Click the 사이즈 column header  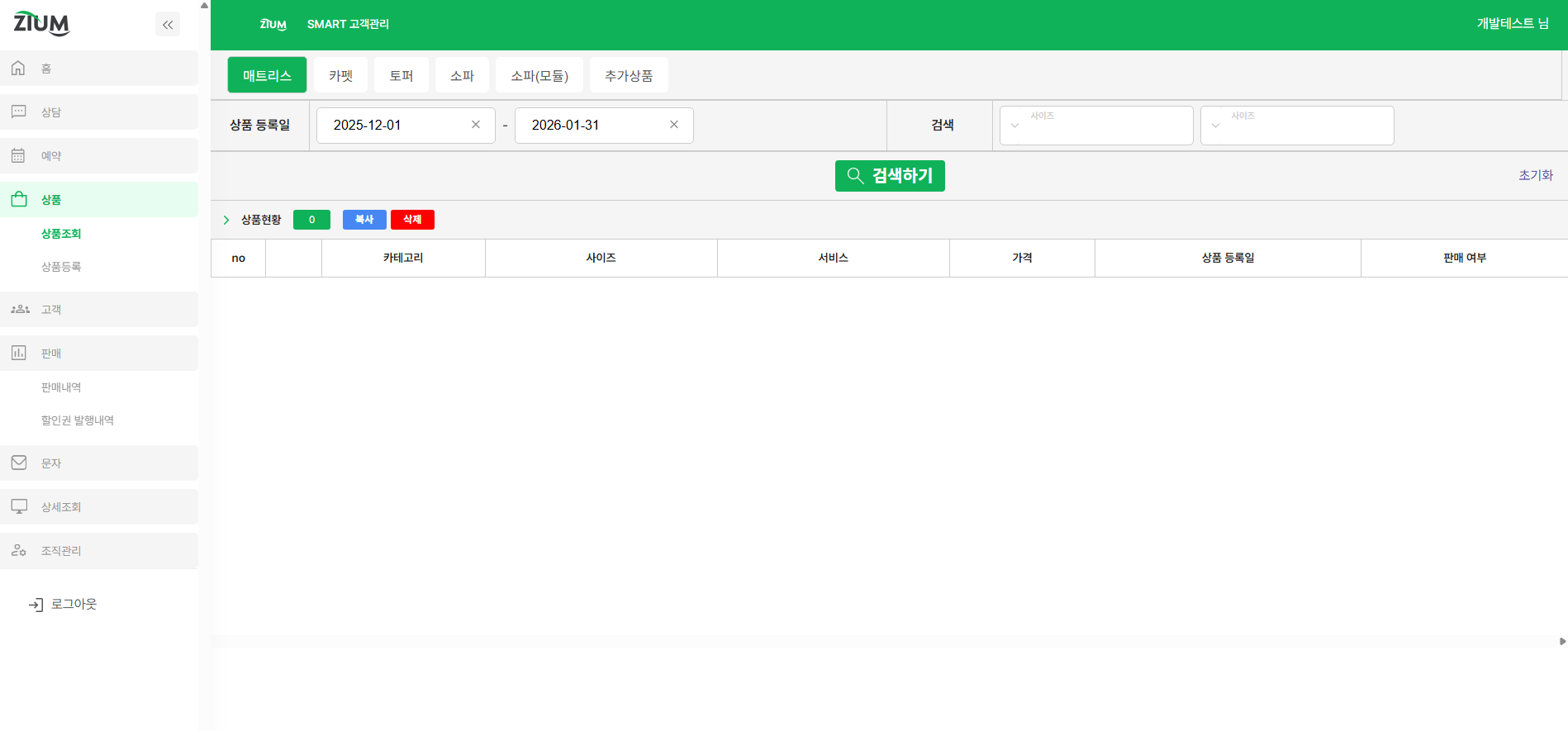pyautogui.click(x=601, y=258)
